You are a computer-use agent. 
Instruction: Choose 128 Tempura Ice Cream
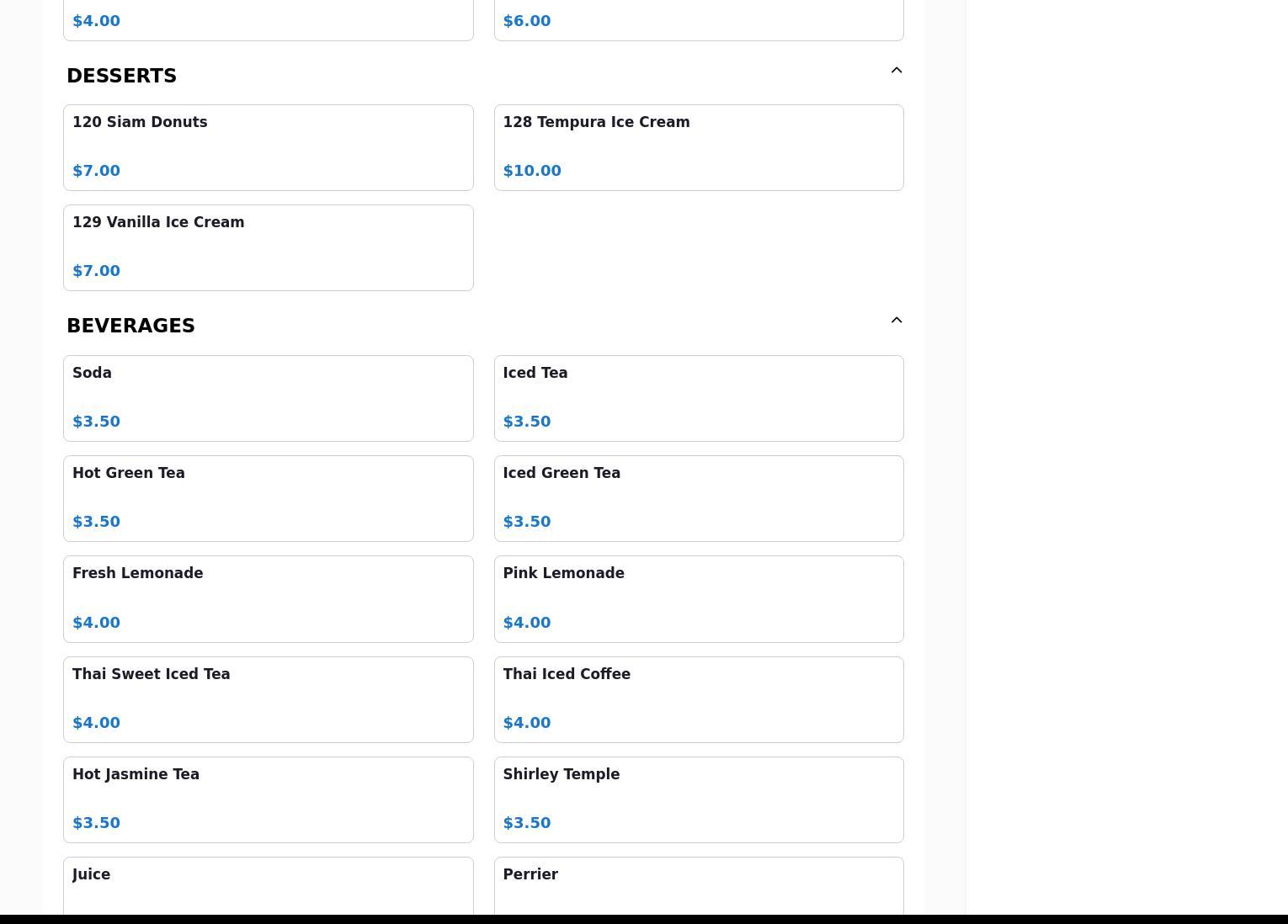coord(699,148)
